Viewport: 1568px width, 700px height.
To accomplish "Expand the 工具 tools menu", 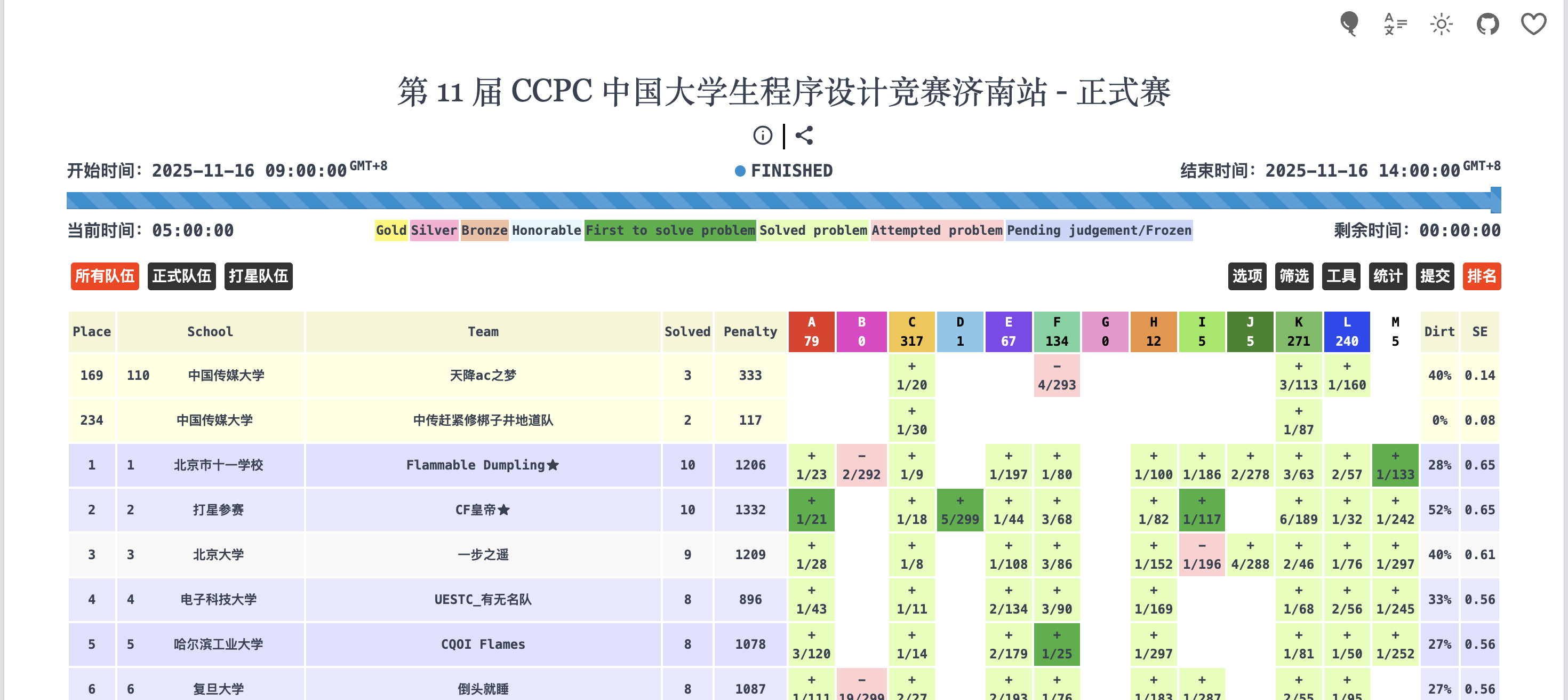I will (1340, 276).
